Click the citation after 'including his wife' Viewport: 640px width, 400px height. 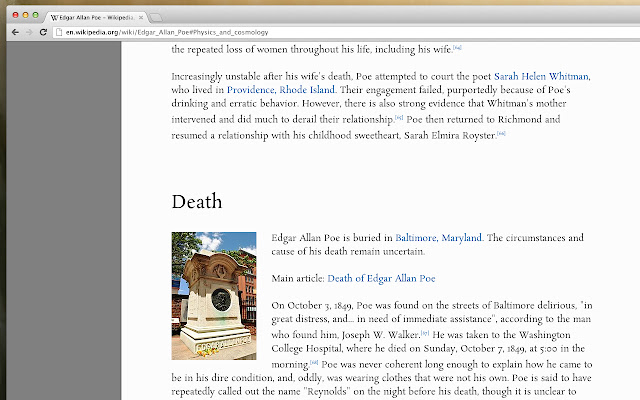pos(458,48)
